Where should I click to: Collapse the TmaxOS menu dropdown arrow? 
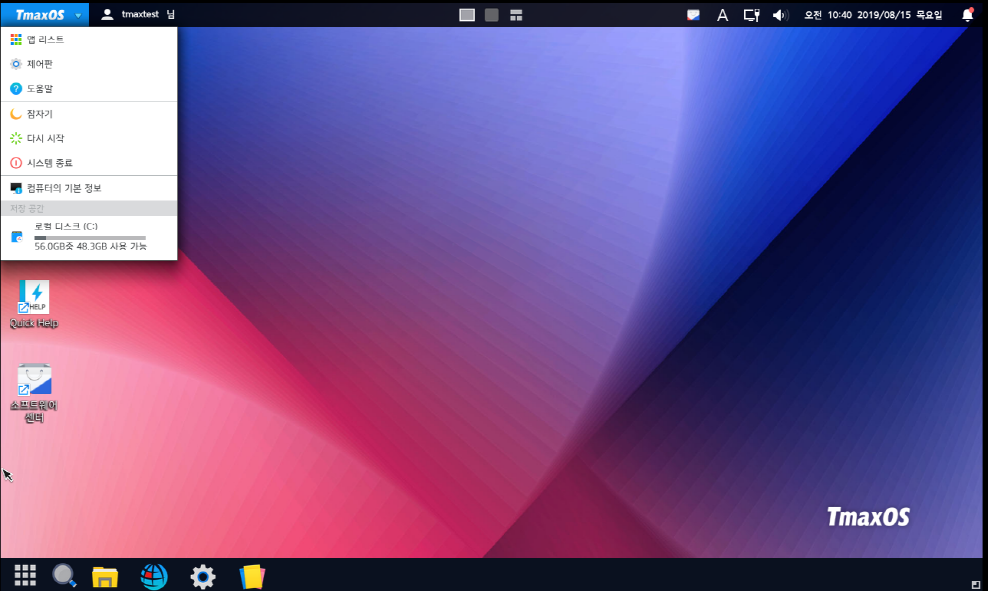(78, 15)
